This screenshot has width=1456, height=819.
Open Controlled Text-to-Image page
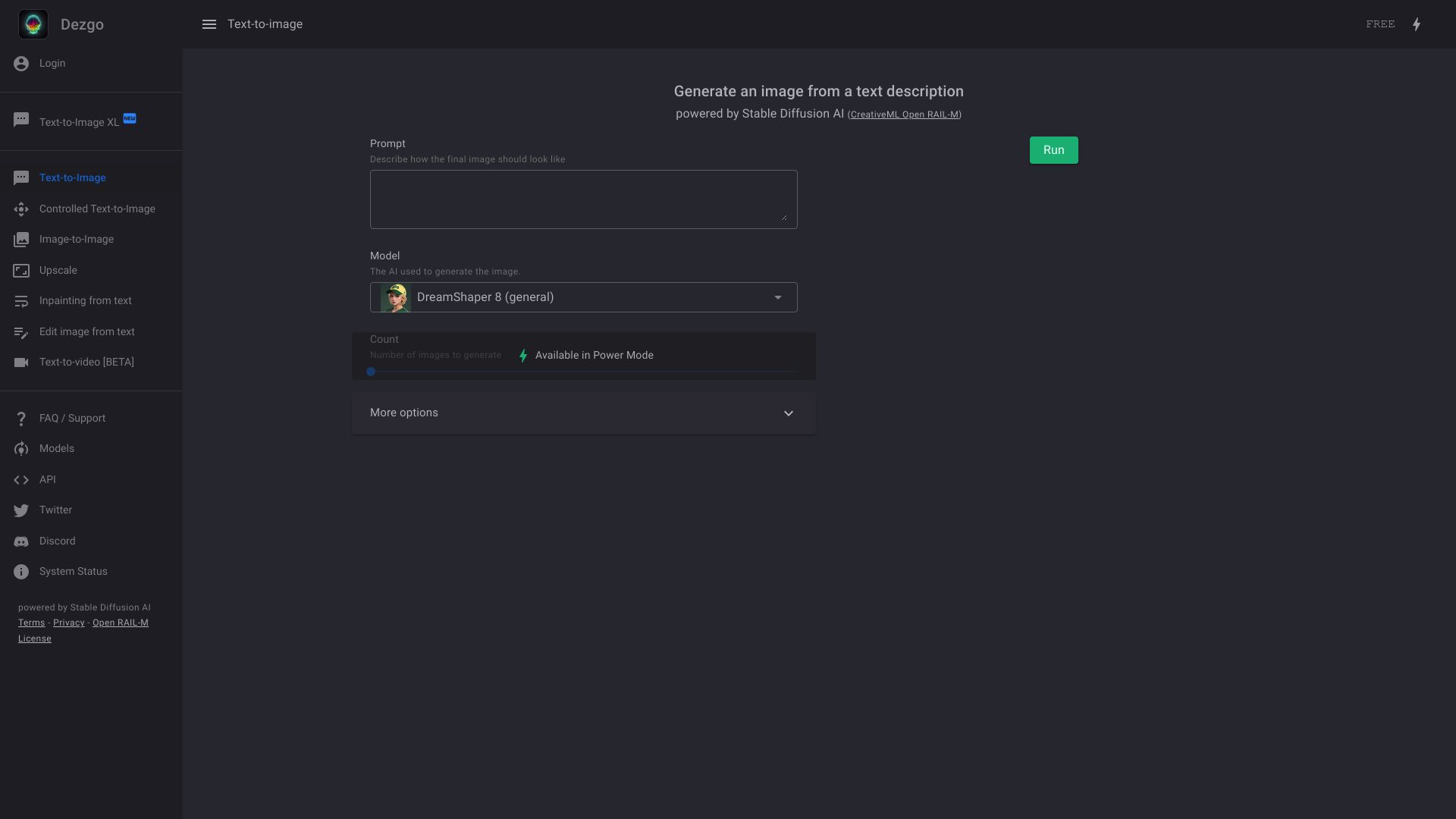pos(97,209)
